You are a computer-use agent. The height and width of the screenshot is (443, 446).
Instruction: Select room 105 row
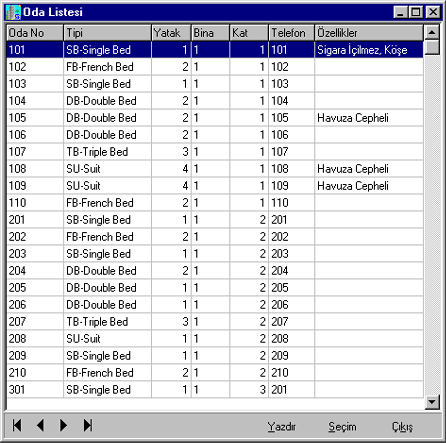tap(215, 118)
